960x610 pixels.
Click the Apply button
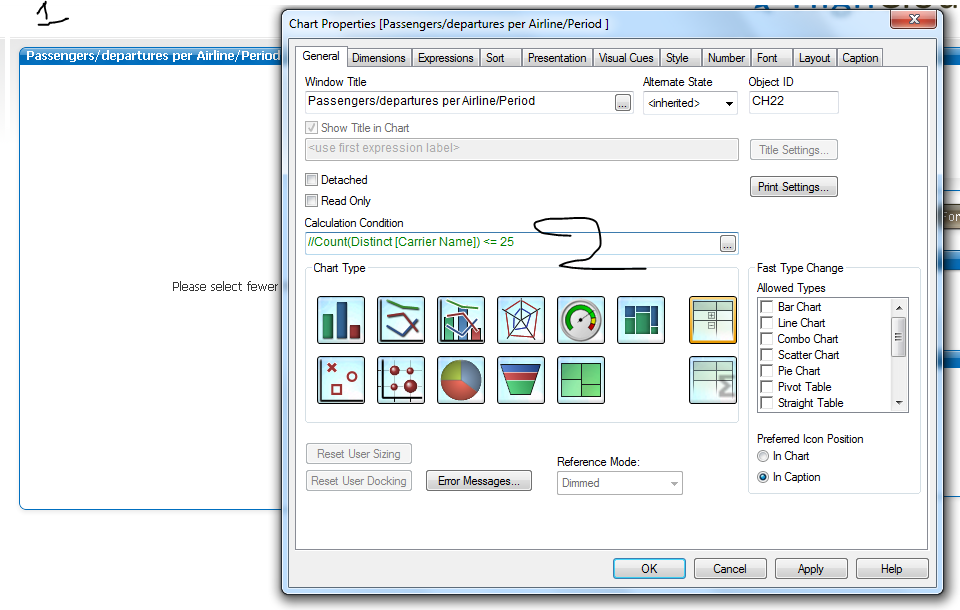[x=811, y=568]
